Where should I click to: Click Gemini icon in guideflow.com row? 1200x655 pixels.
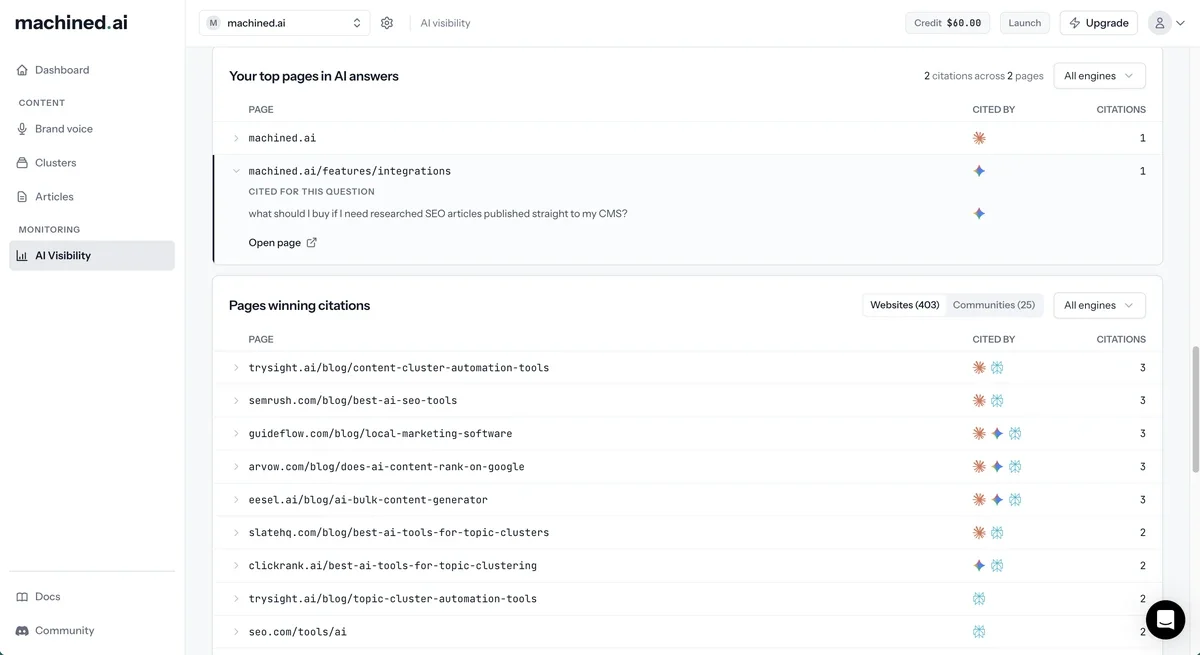[x=997, y=433]
